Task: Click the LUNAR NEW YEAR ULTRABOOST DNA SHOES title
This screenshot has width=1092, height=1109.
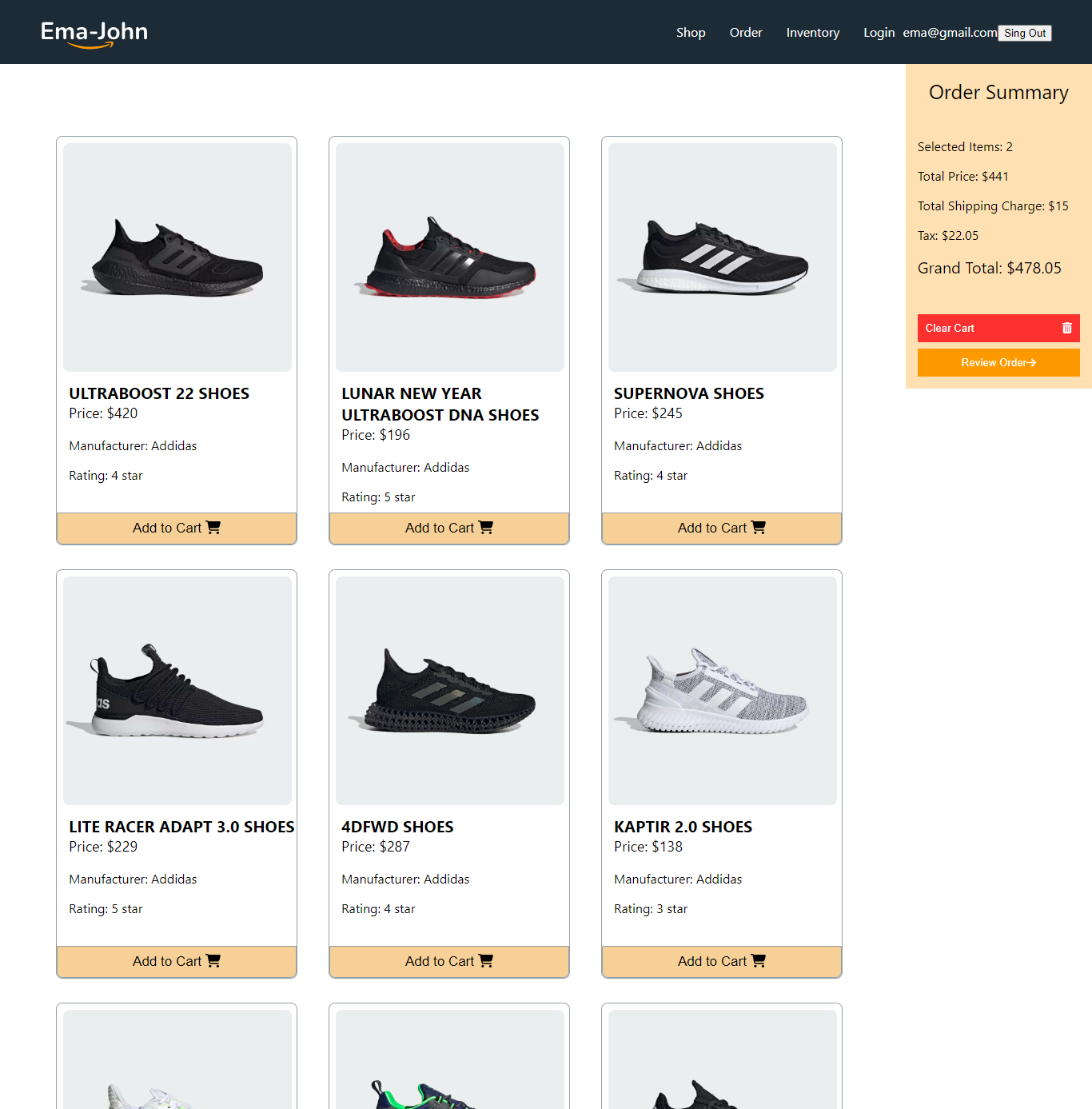Action: tap(440, 404)
